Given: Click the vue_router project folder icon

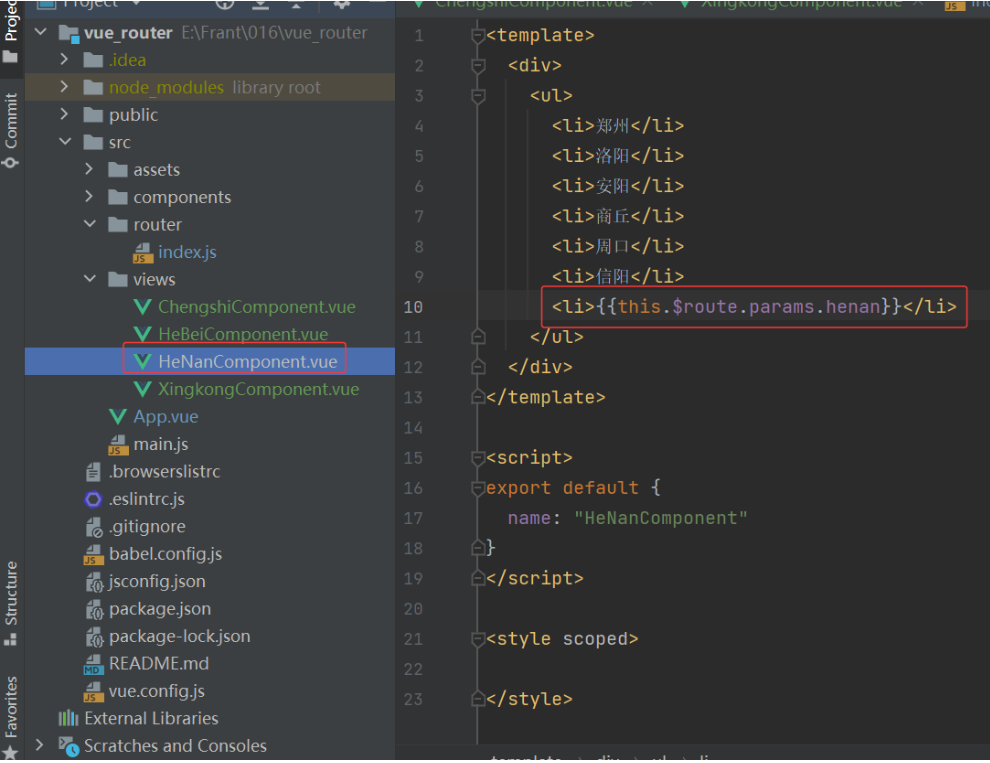Looking at the screenshot, I should tap(68, 33).
